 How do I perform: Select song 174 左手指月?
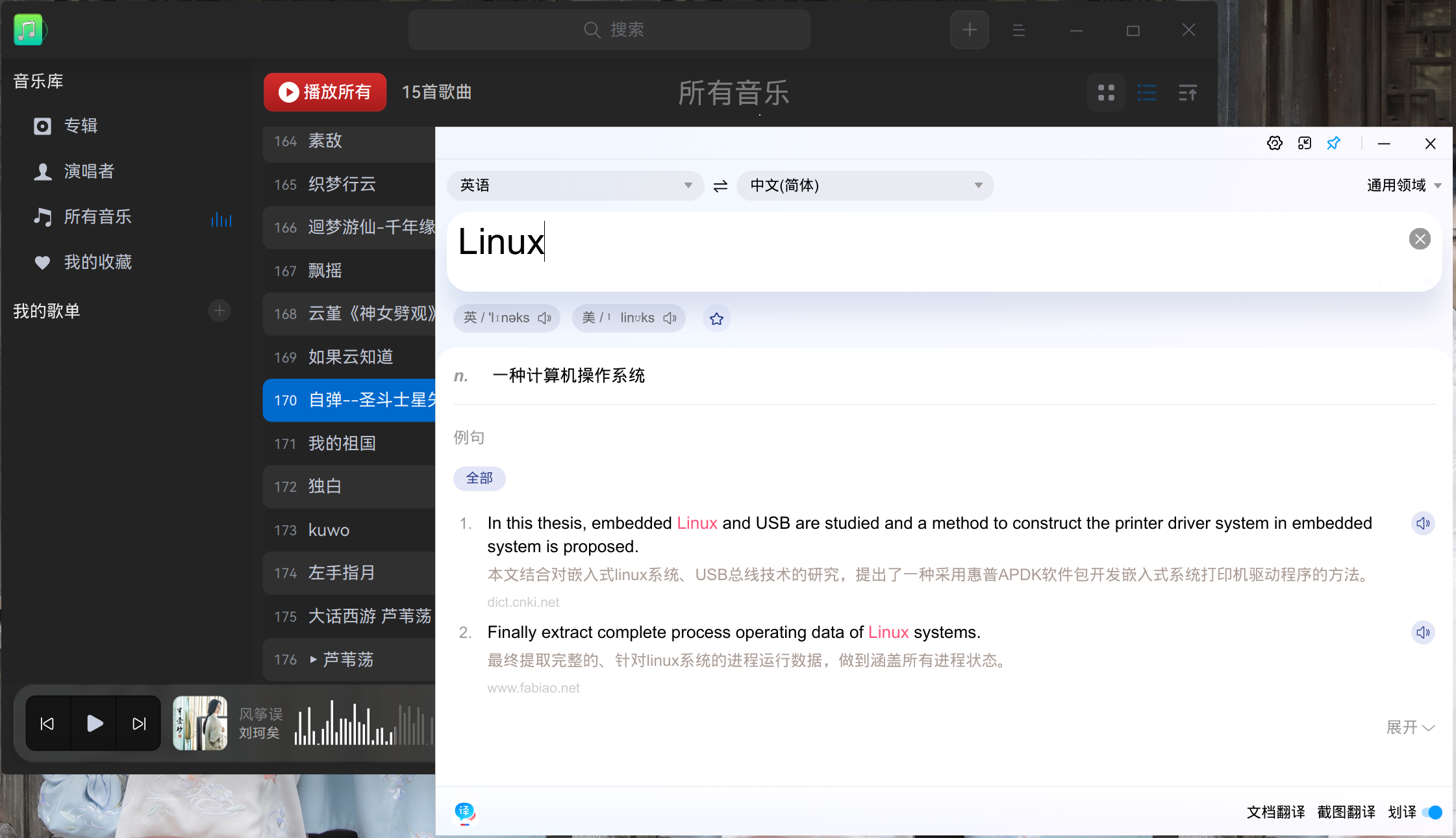(349, 573)
